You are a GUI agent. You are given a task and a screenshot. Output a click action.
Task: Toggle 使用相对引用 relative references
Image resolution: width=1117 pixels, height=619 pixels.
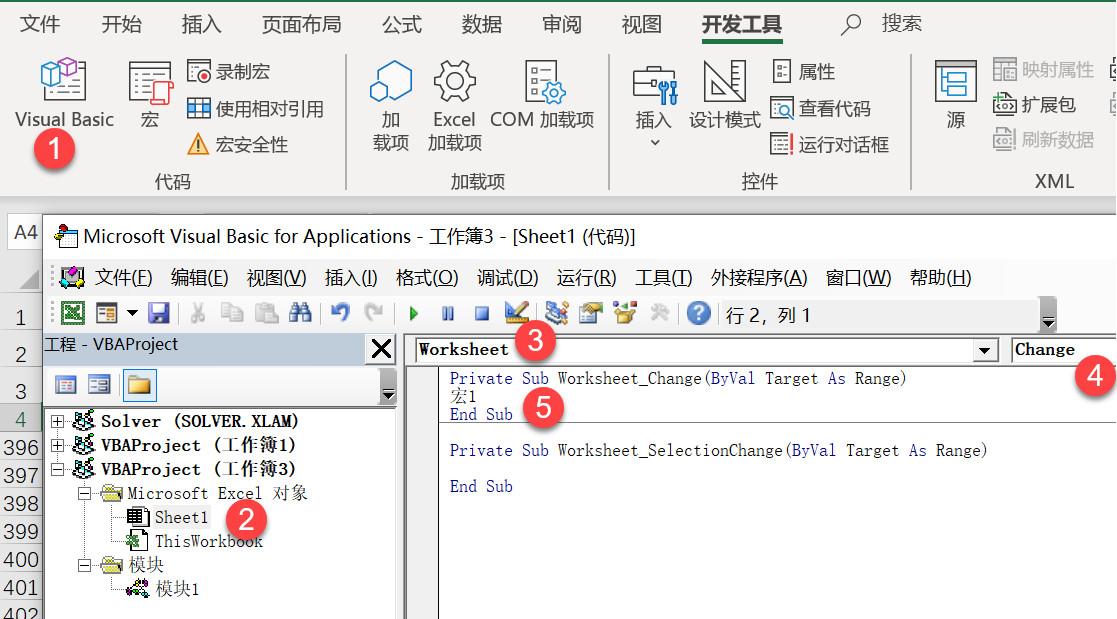tap(255, 108)
